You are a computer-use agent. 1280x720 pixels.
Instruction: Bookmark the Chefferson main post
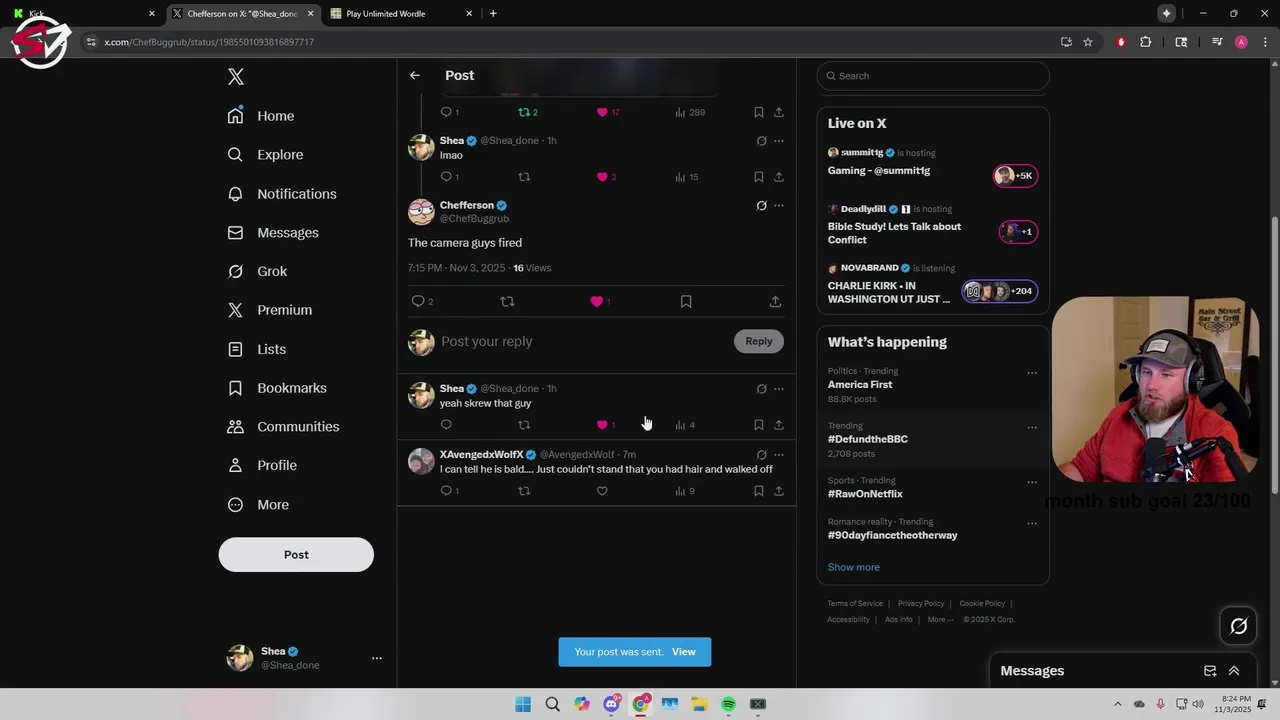(686, 301)
